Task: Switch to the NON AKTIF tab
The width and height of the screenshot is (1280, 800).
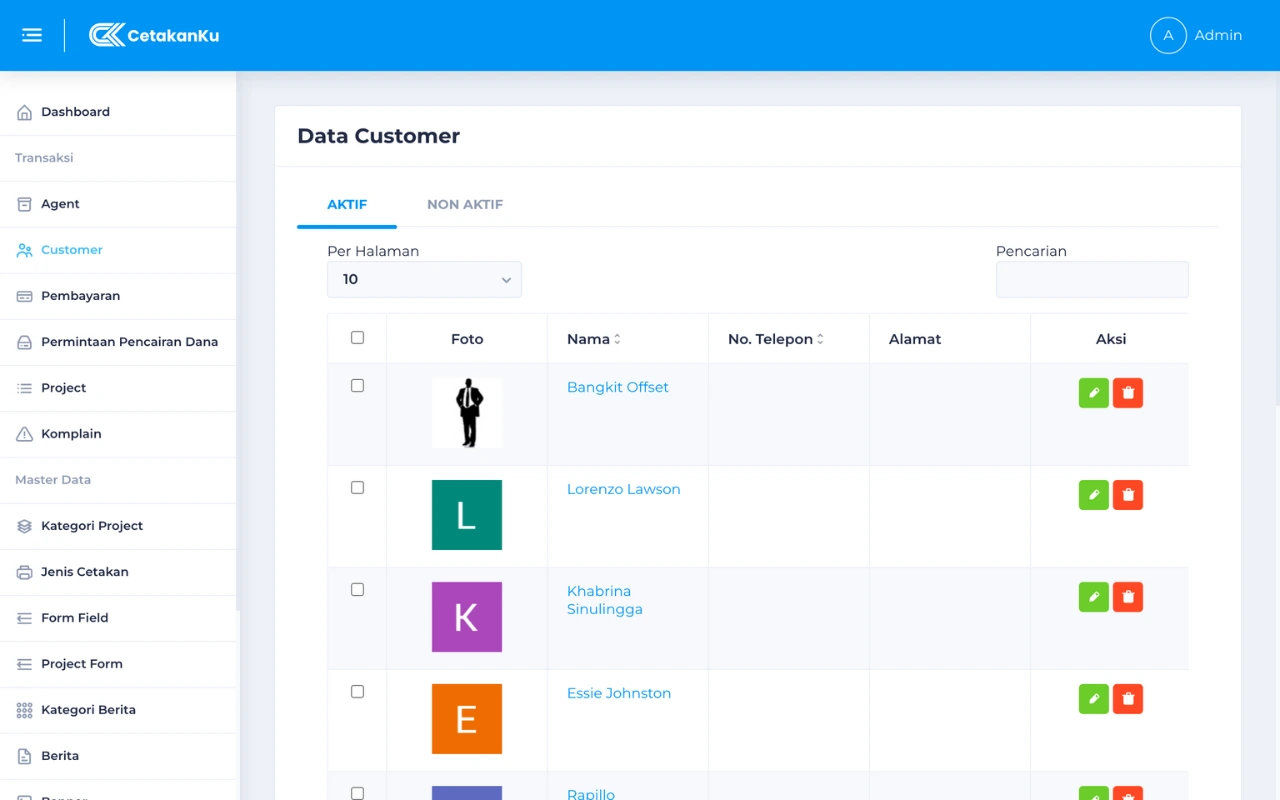Action: [464, 204]
